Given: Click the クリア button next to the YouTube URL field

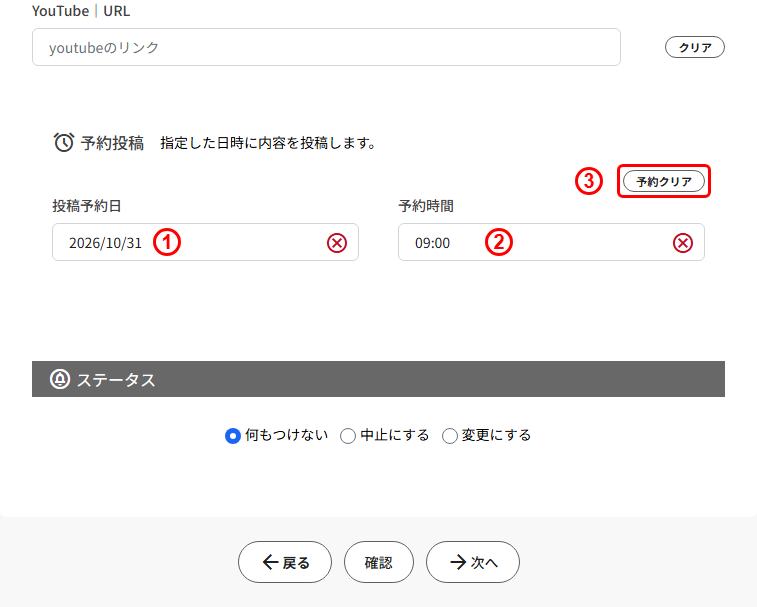Looking at the screenshot, I should coord(695,47).
